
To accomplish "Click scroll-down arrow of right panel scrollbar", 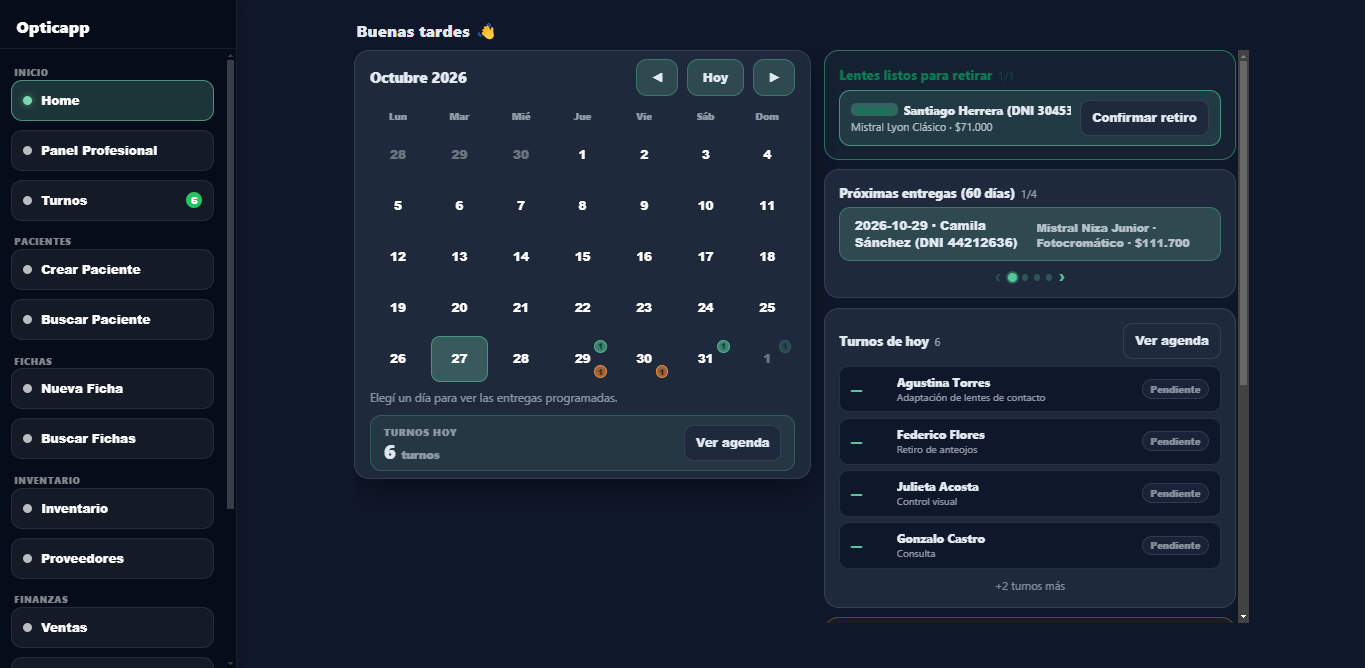I will [1243, 617].
